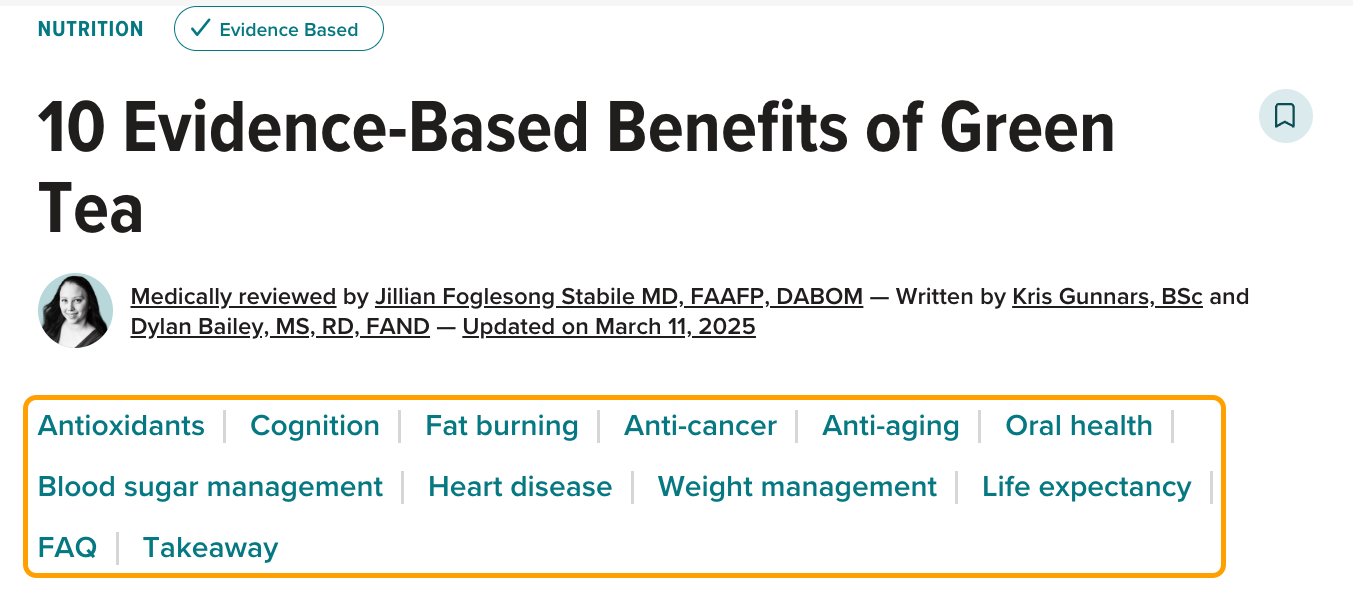Click the Updated on March 11, 2025 link

(x=608, y=326)
